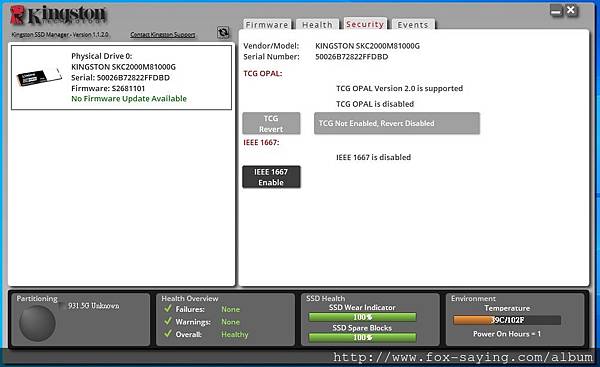Click the 'Healthy' overall status

point(235,334)
